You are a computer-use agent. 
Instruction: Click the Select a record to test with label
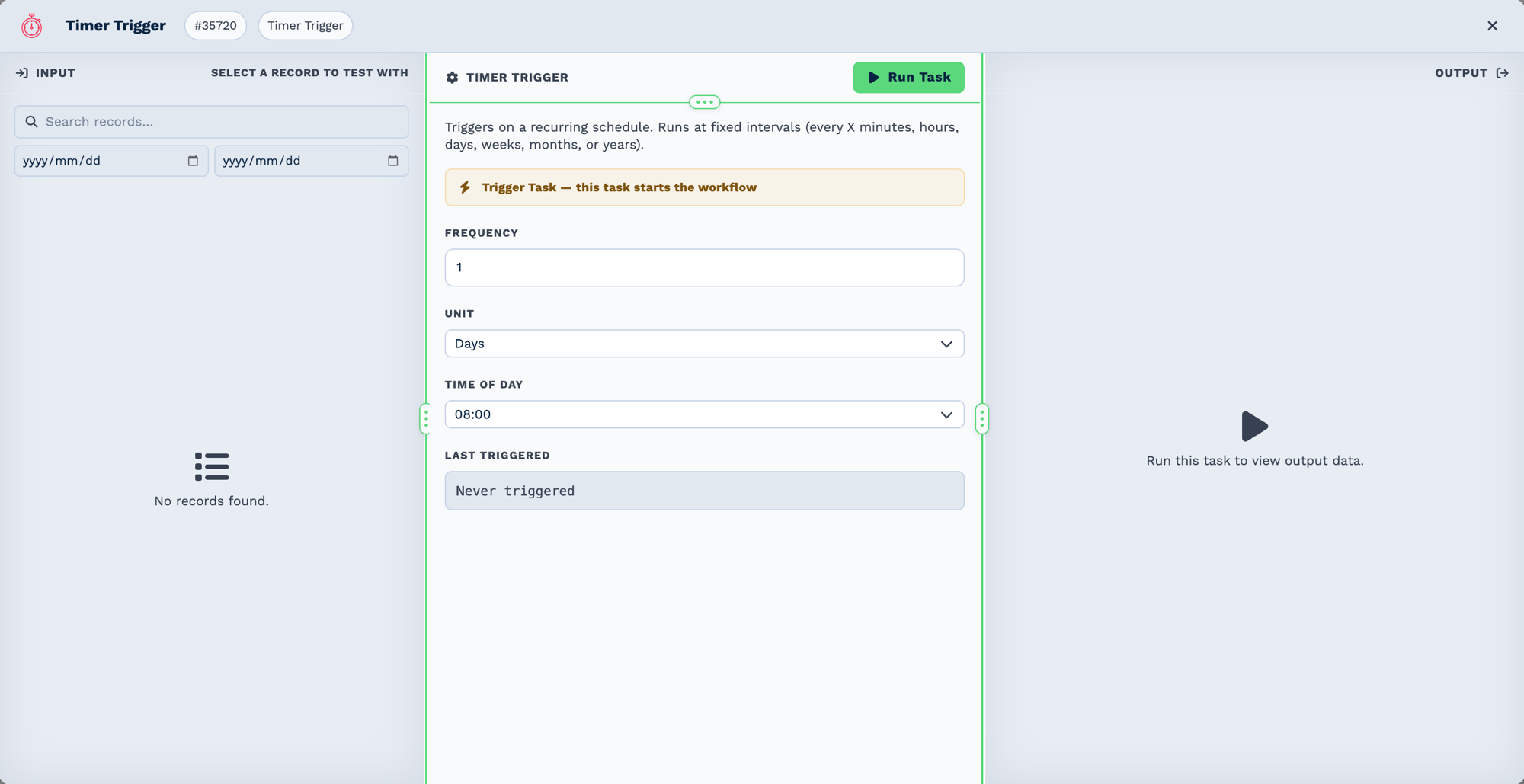pyautogui.click(x=309, y=73)
